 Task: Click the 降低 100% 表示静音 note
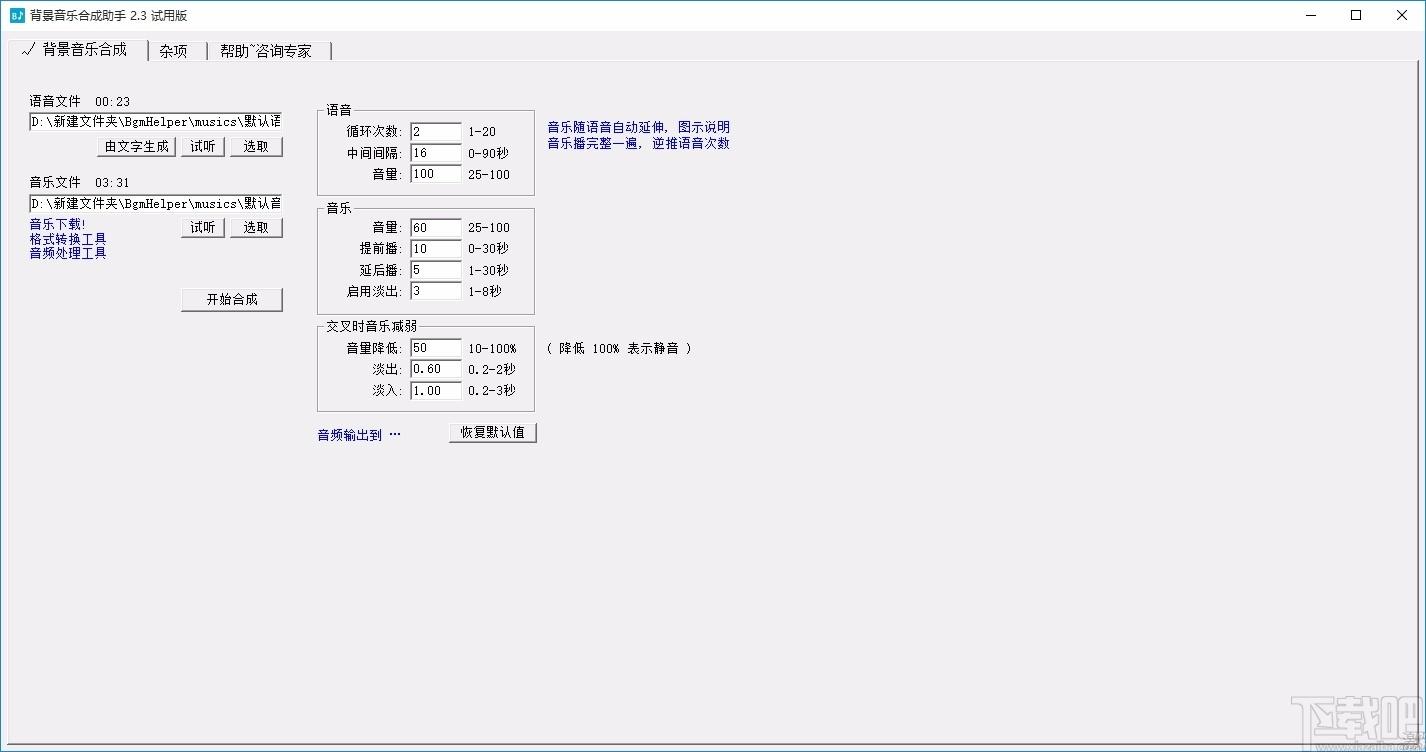619,348
